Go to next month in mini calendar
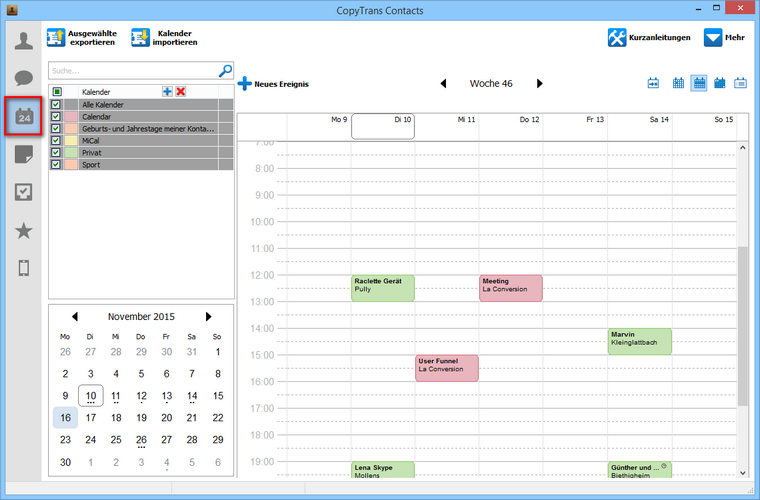This screenshot has width=760, height=500. 208,316
